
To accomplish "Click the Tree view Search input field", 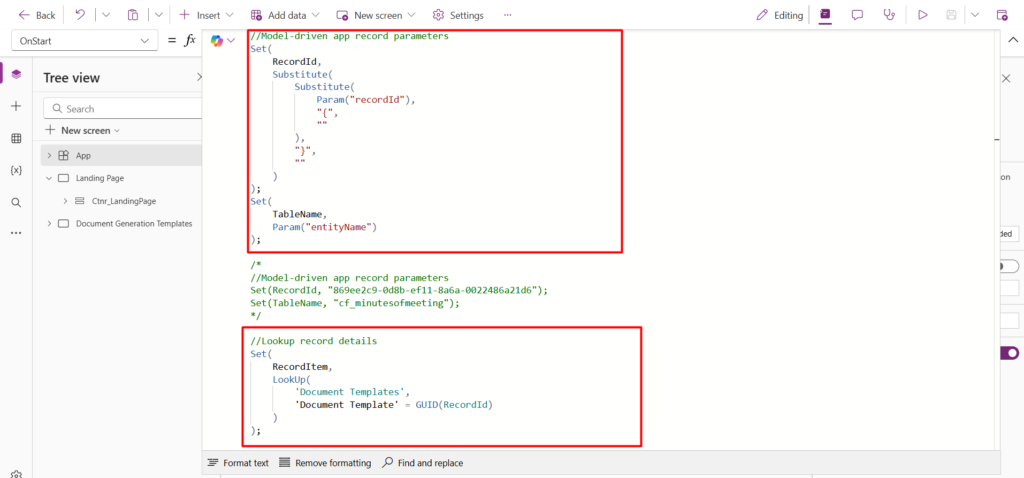I will coord(123,108).
